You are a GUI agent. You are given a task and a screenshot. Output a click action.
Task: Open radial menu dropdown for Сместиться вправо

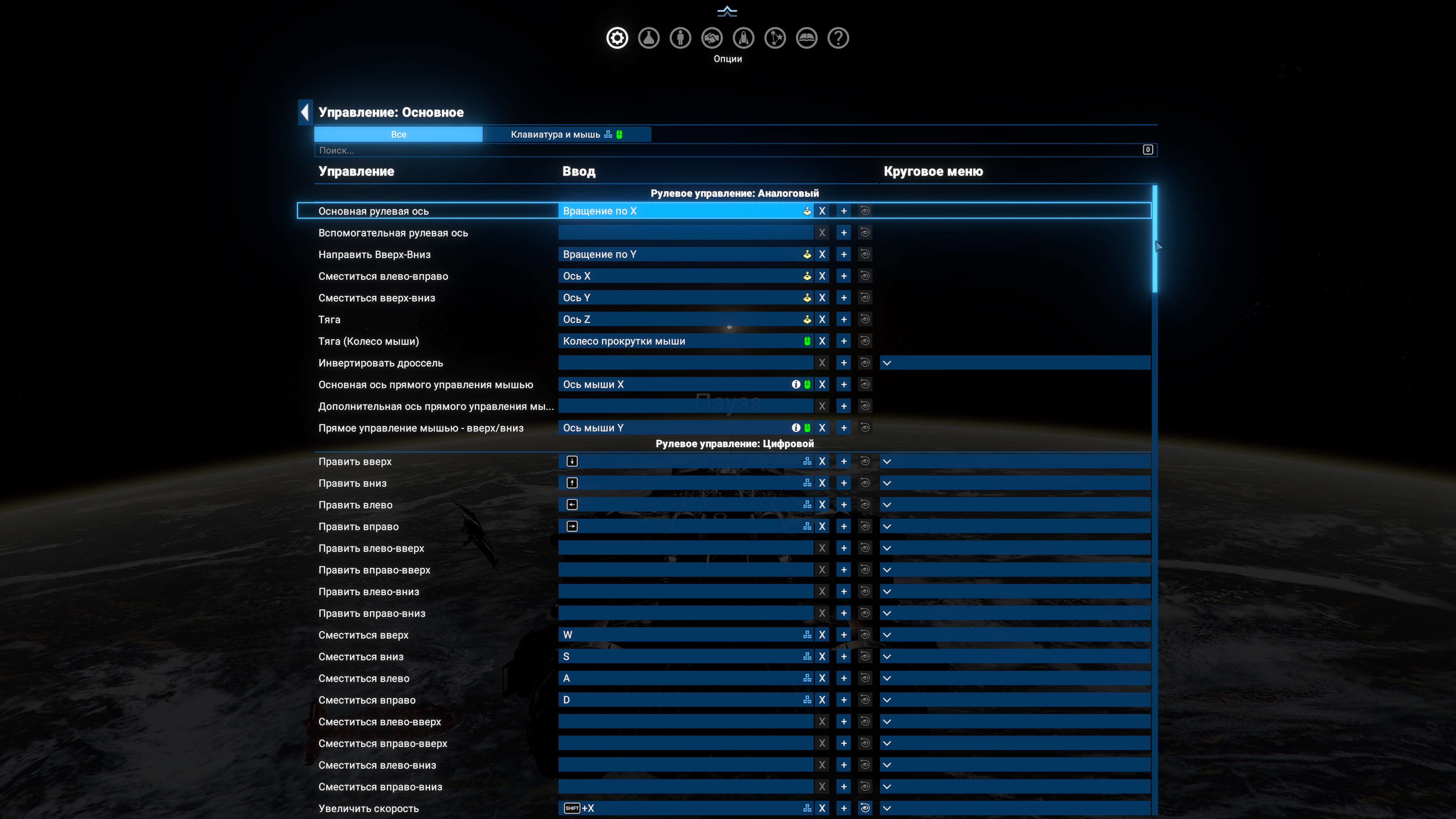[1015, 700]
